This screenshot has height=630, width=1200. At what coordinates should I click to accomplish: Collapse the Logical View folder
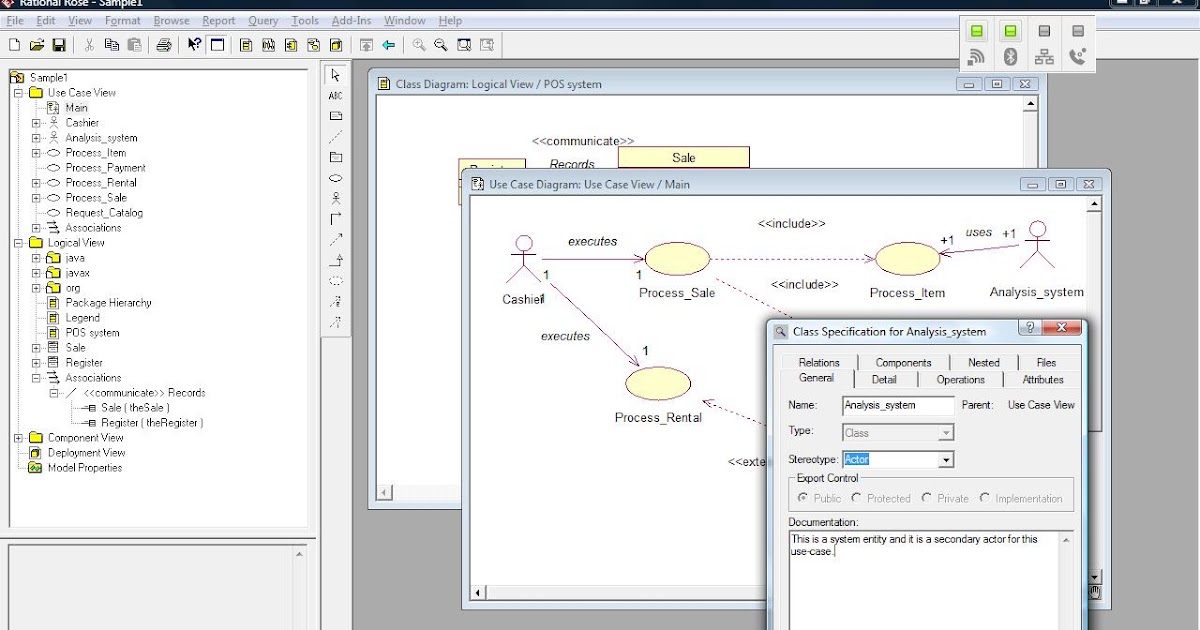click(17, 242)
